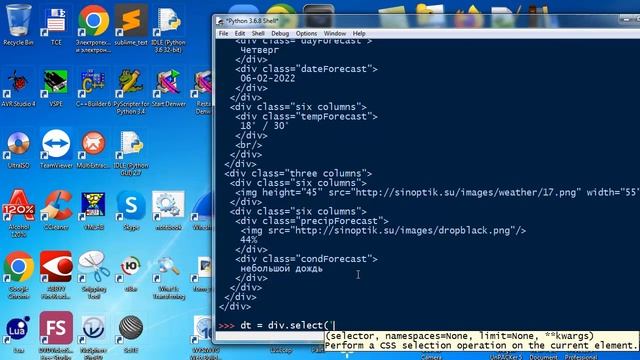Select the CCleaner desktop icon
Viewport: 640px width, 360px height.
point(56,210)
